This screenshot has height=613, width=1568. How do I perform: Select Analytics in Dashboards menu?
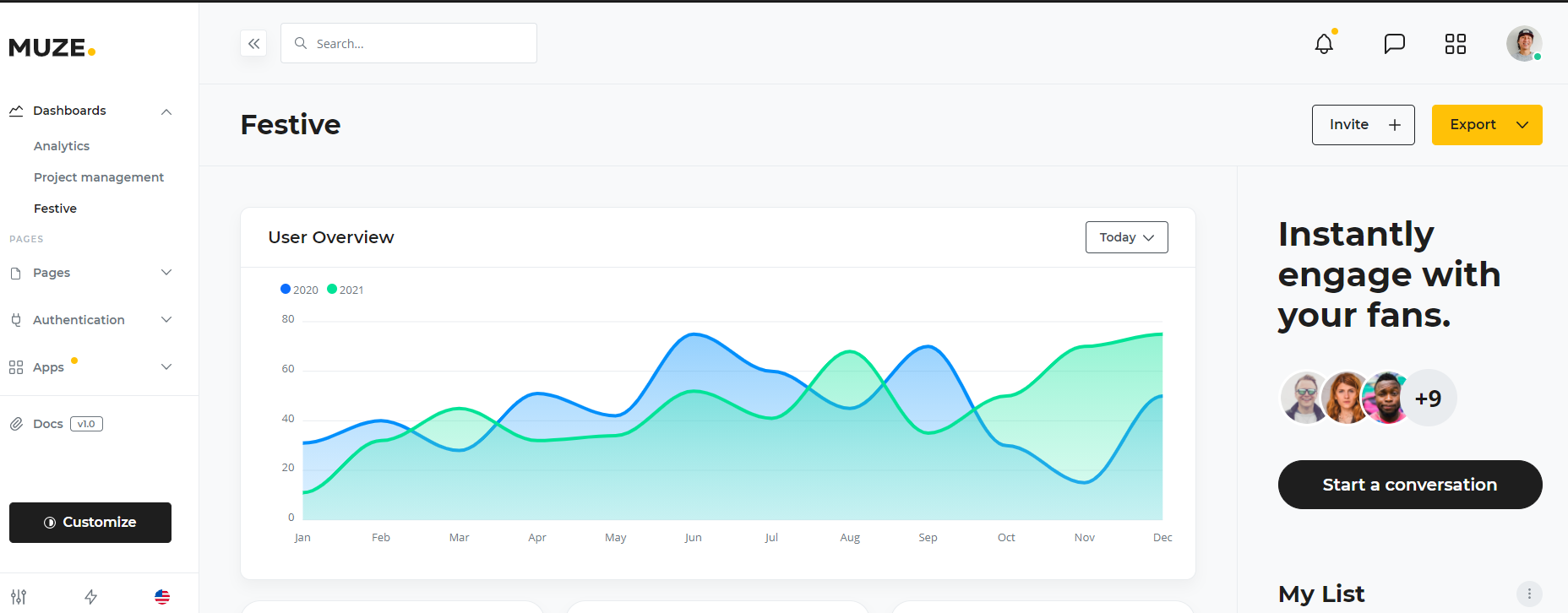point(62,146)
